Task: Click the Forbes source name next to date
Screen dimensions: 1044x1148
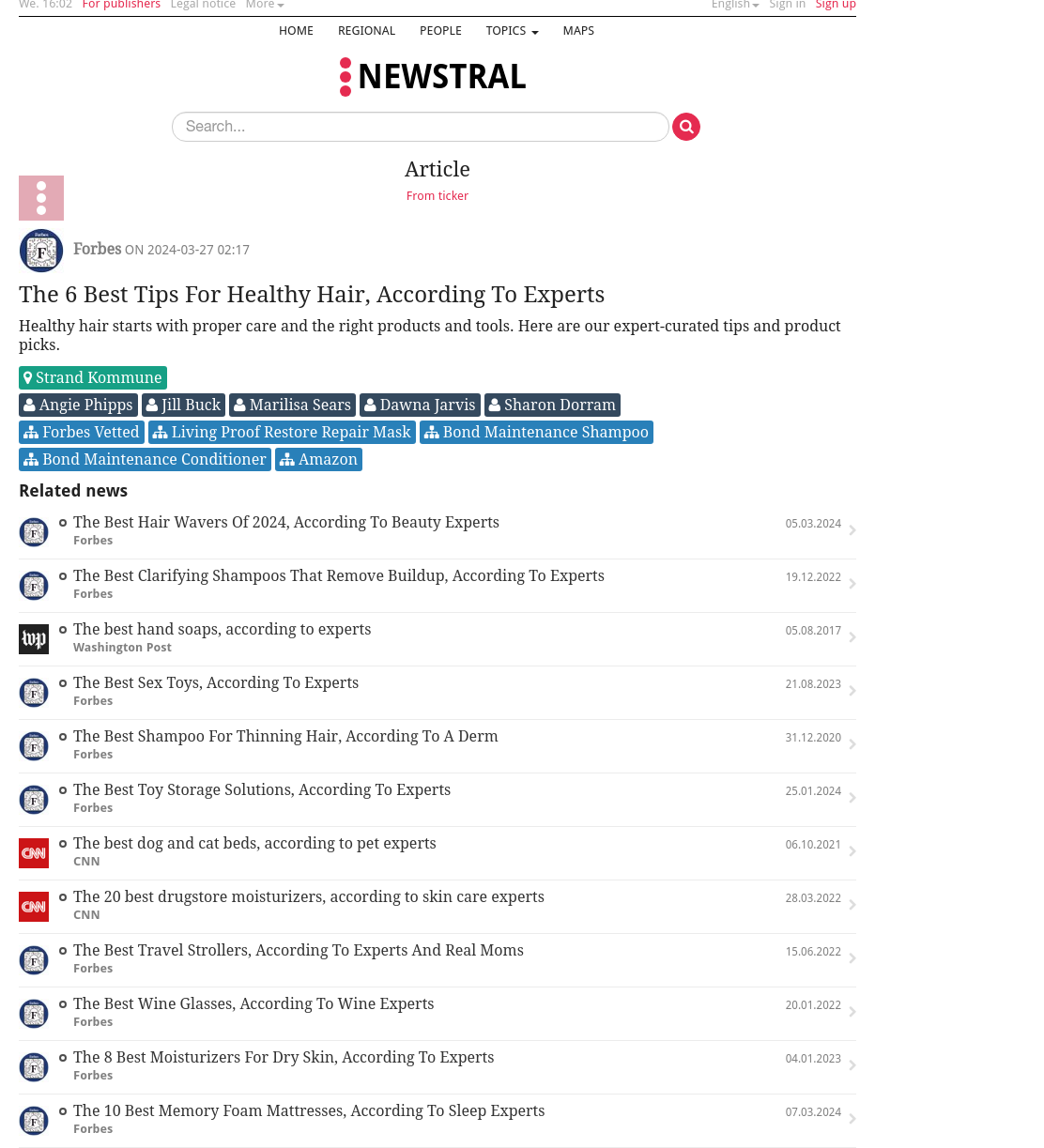Action: pos(98,249)
